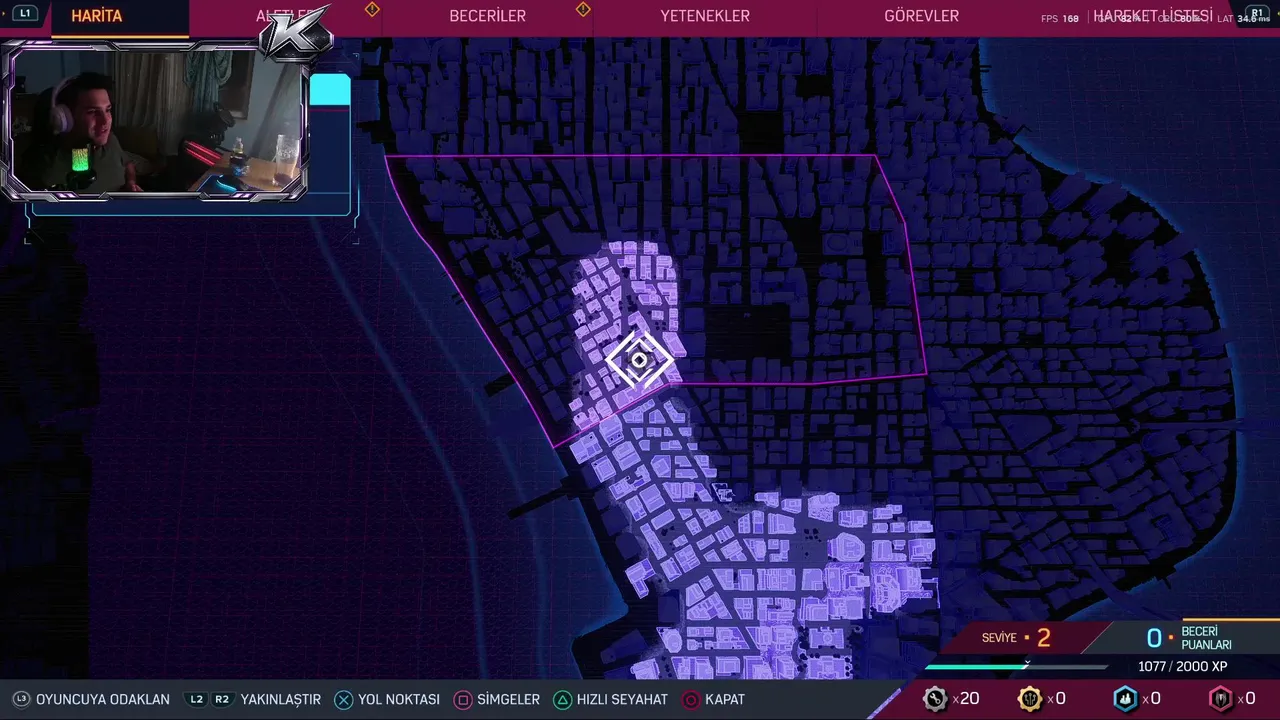Use HIZLI SEYAHAT fast travel
Screen dimensions: 1280x720
tap(622, 700)
